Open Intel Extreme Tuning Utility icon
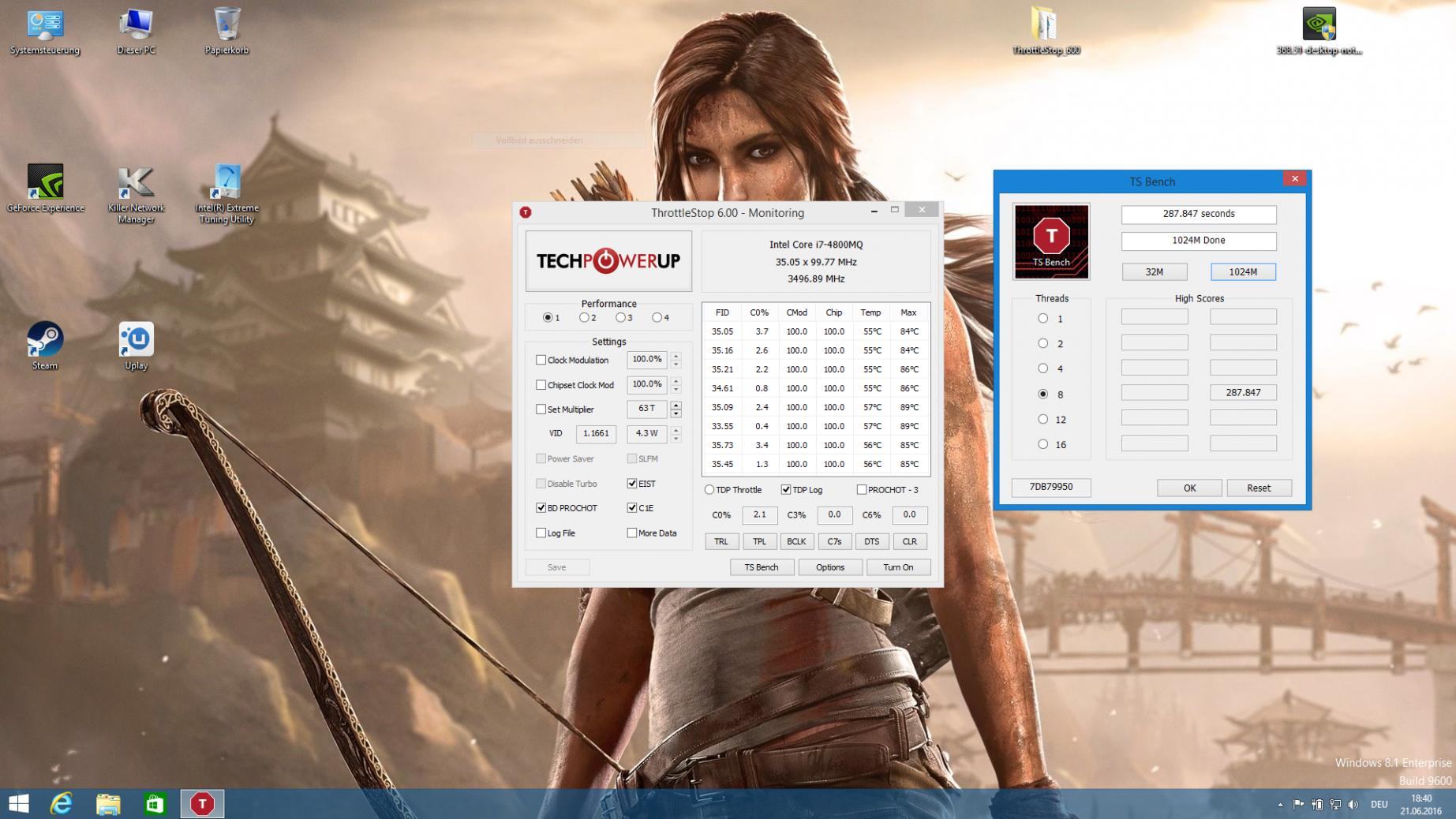The image size is (1456, 819). pos(226,194)
